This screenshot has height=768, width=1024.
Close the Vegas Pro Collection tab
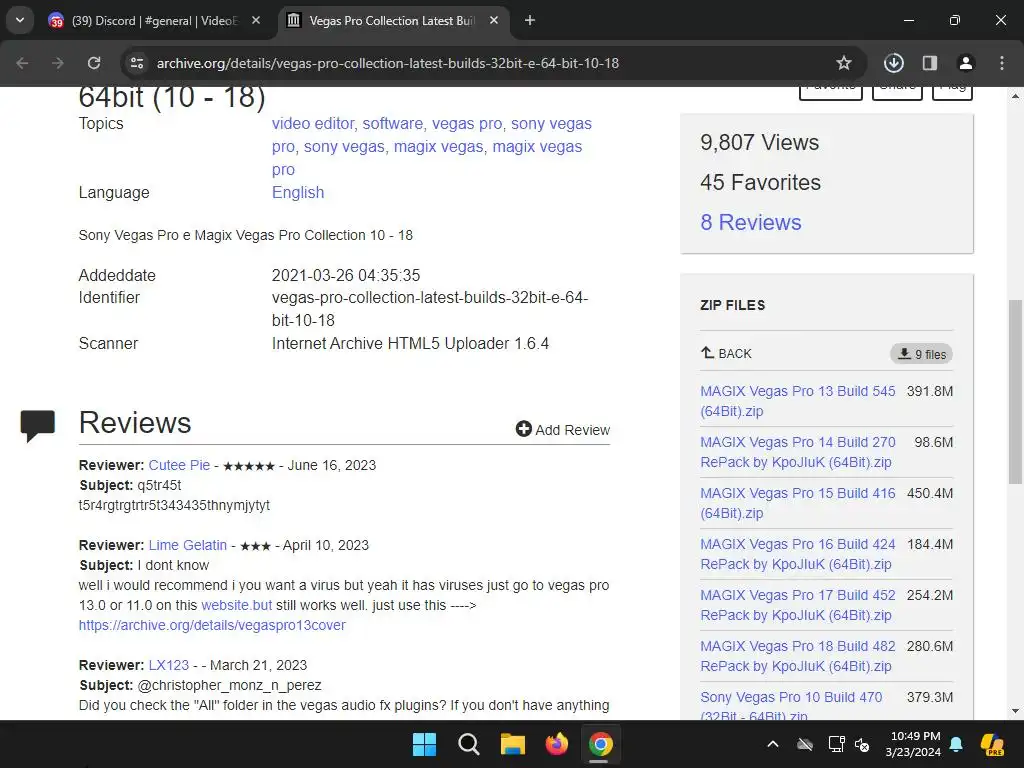(x=494, y=20)
